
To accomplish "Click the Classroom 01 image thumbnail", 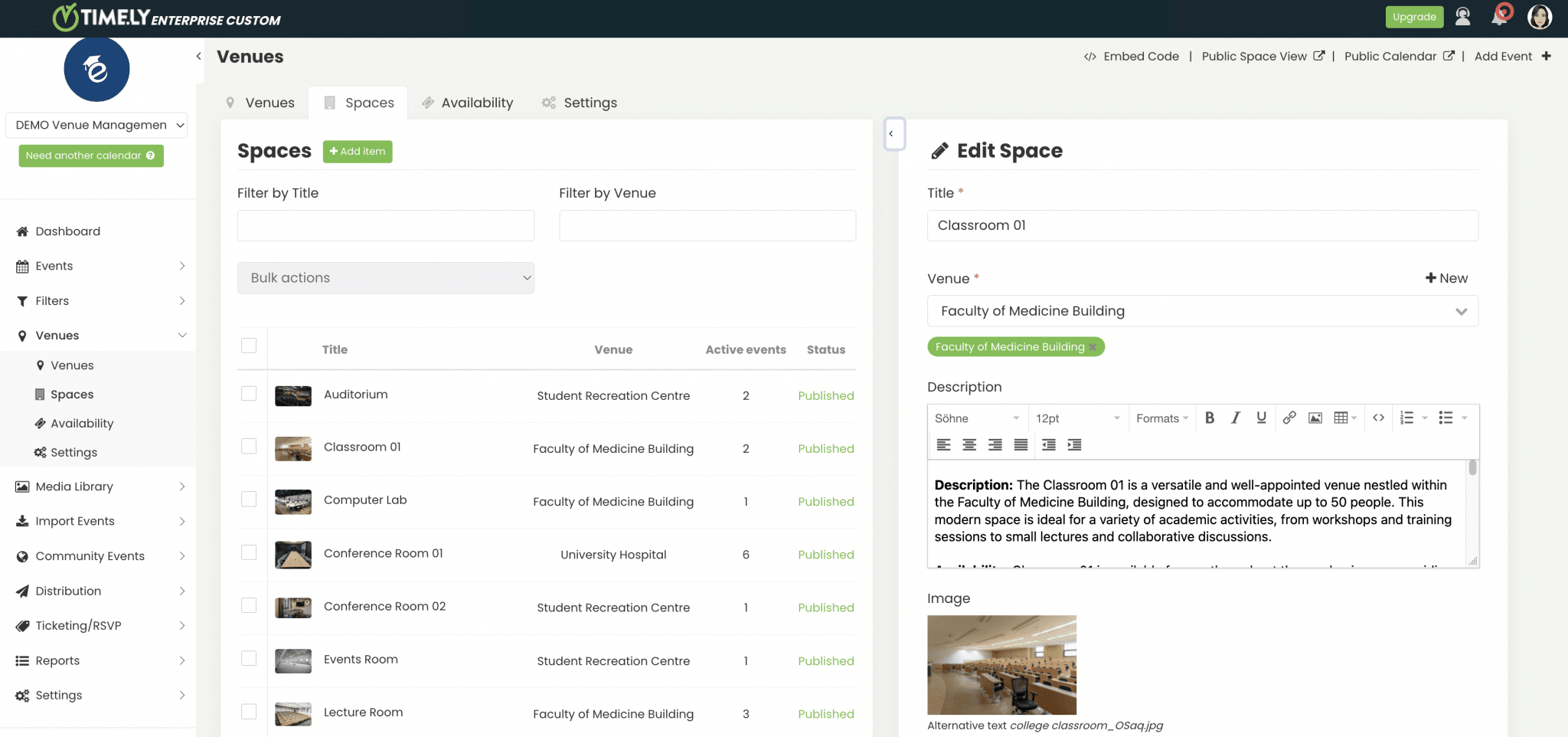I will (292, 448).
